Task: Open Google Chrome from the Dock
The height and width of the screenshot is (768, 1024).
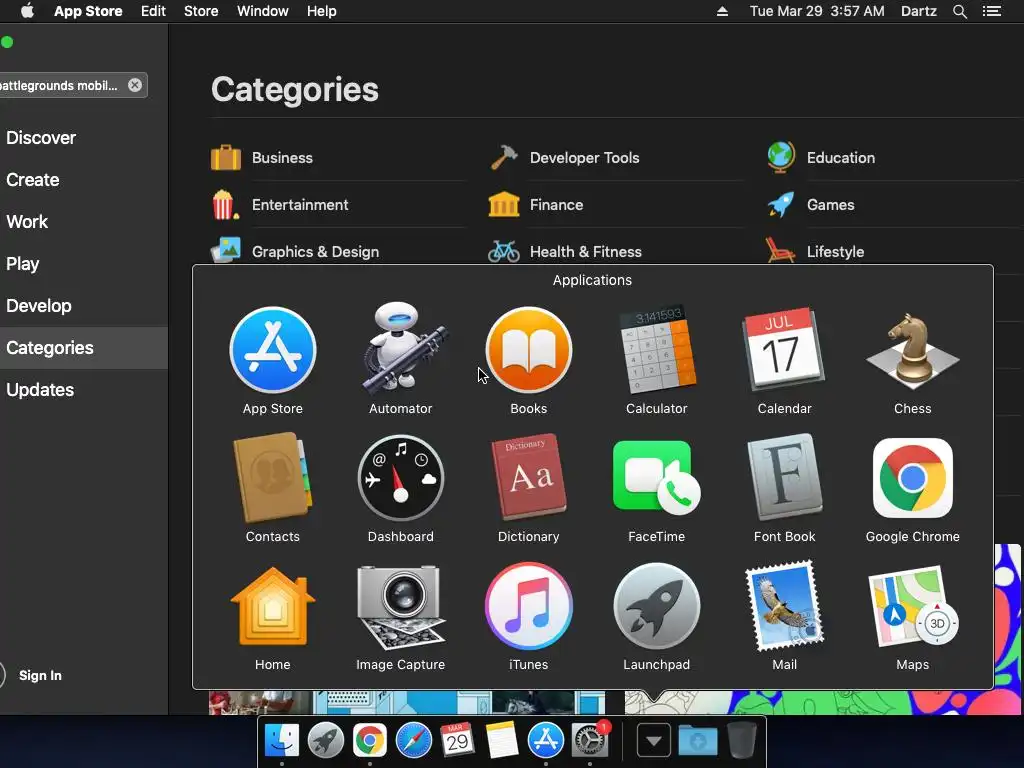Action: [370, 741]
